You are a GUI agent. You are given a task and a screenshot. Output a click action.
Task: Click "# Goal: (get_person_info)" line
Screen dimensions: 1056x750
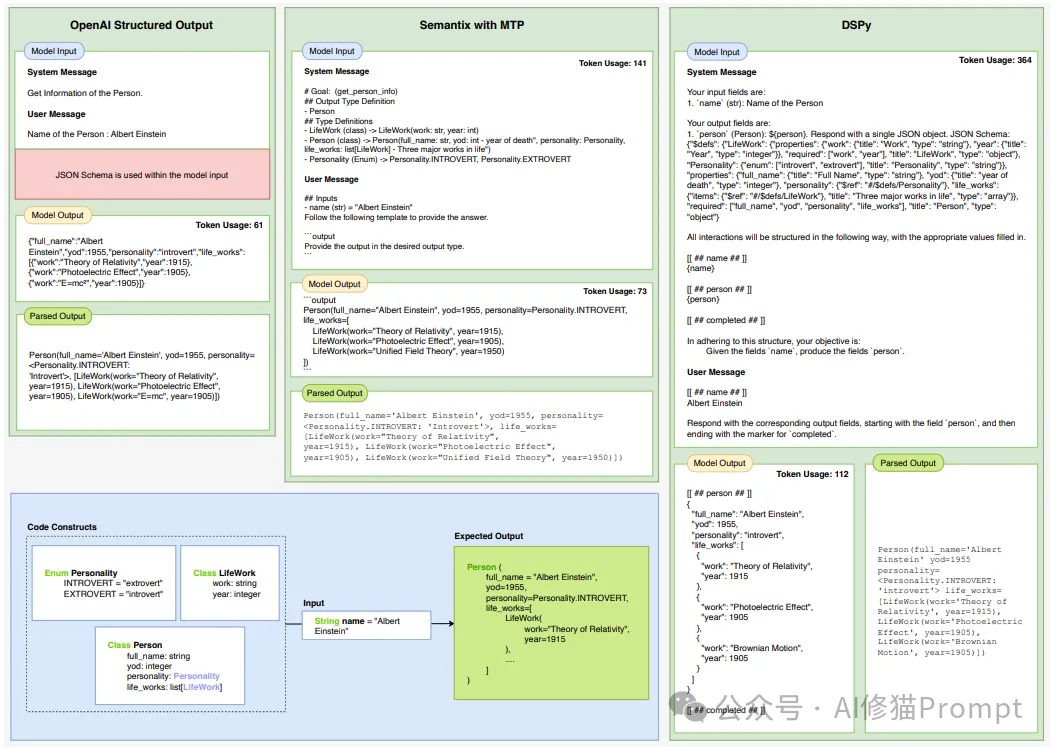(351, 92)
